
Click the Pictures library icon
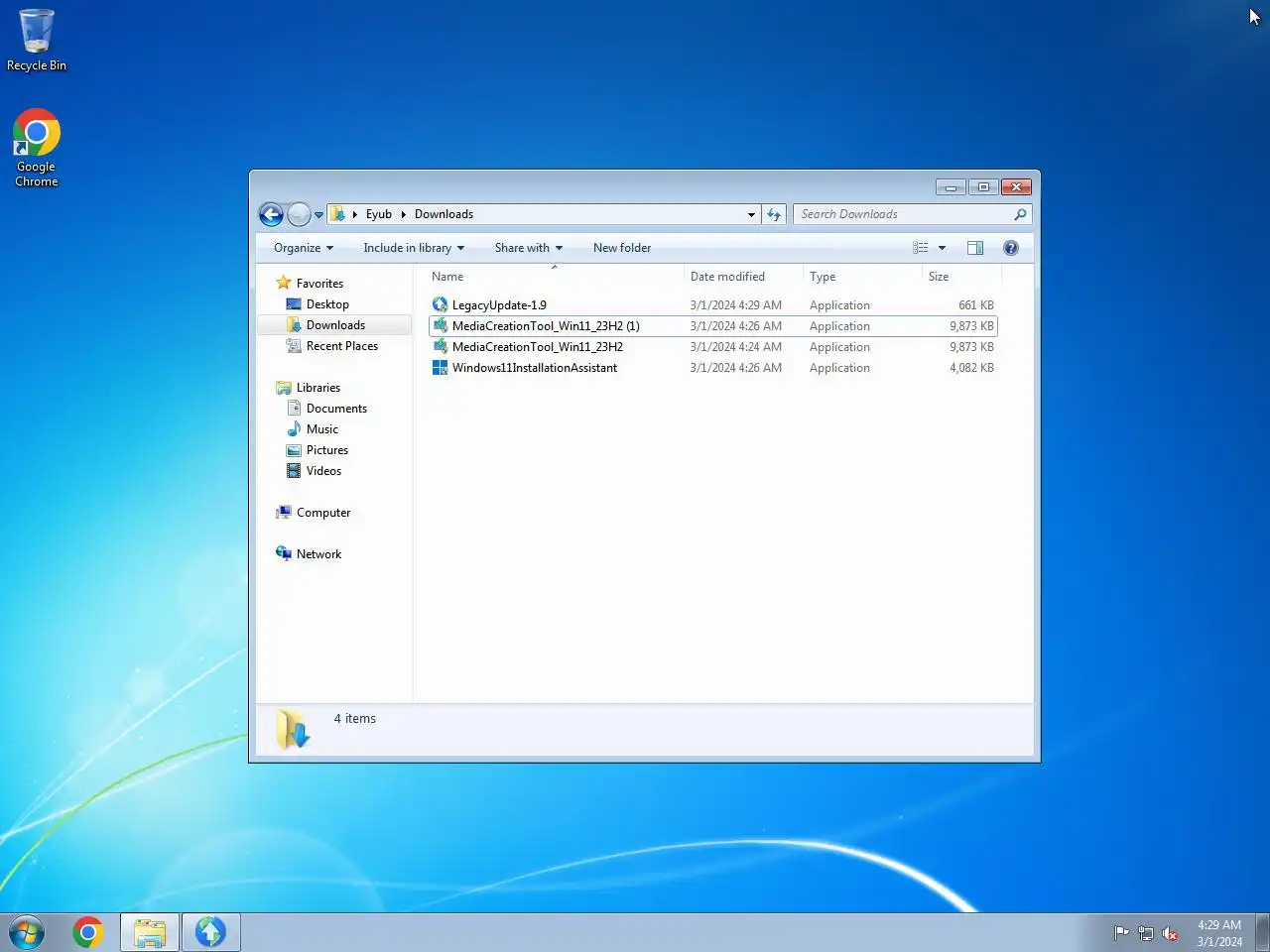pos(294,450)
